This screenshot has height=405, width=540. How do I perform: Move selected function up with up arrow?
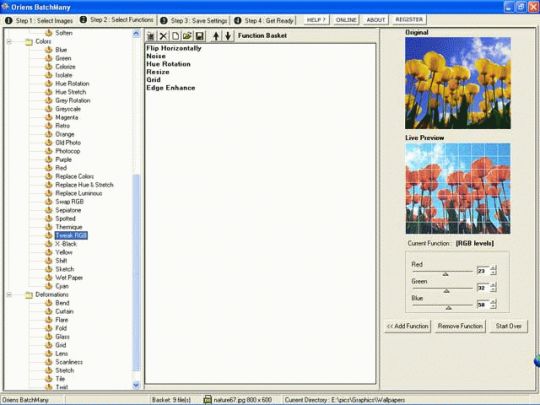pyautogui.click(x=216, y=36)
